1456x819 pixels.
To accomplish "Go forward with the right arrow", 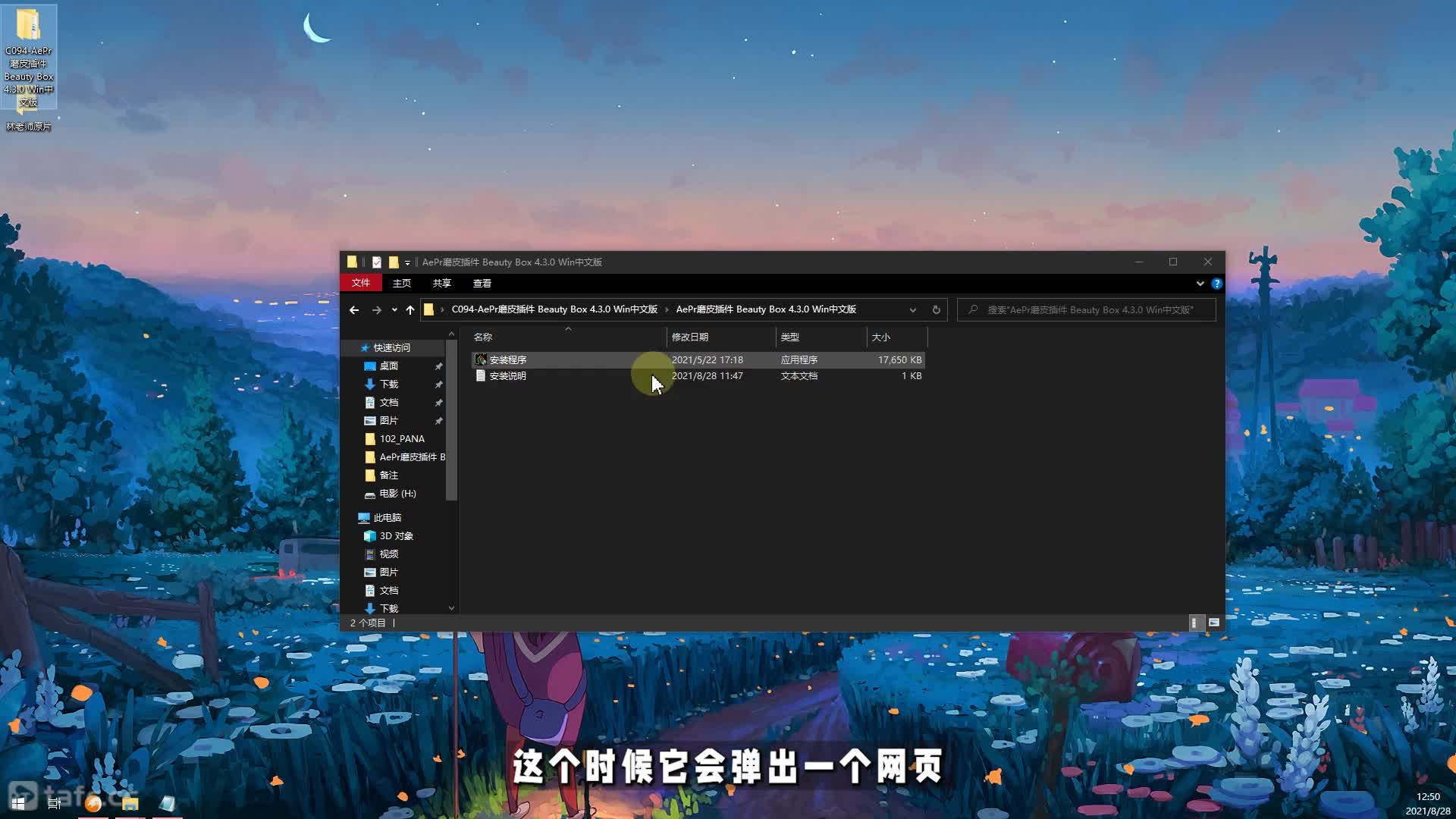I will click(x=376, y=309).
